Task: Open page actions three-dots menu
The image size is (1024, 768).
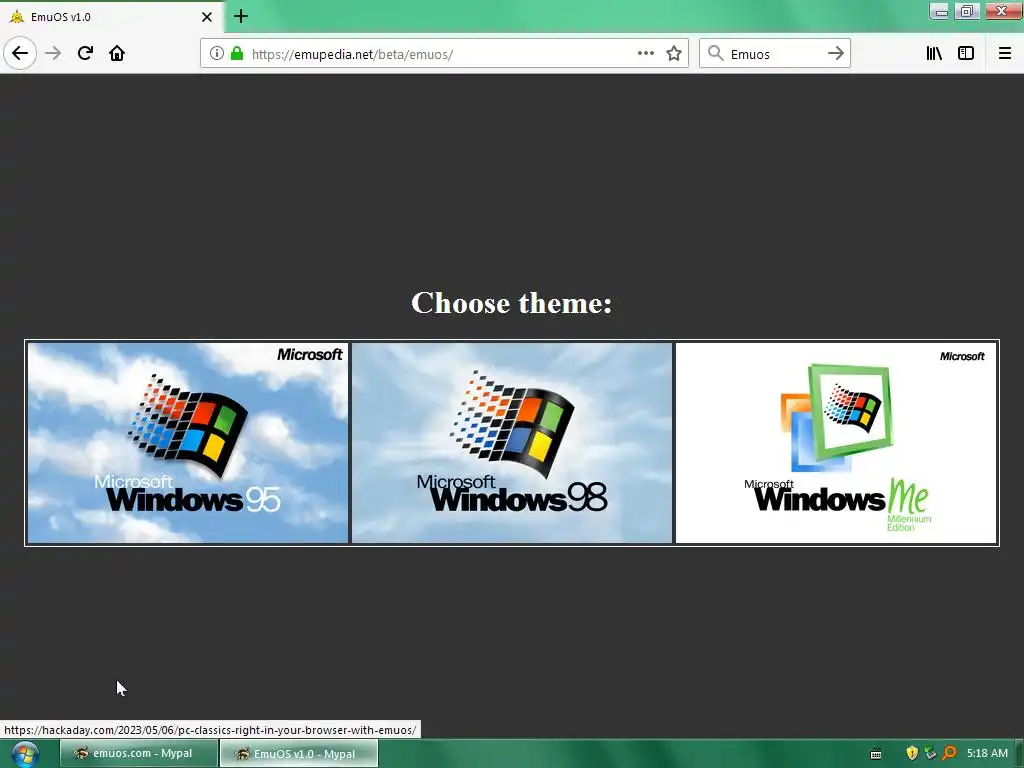Action: pyautogui.click(x=646, y=54)
